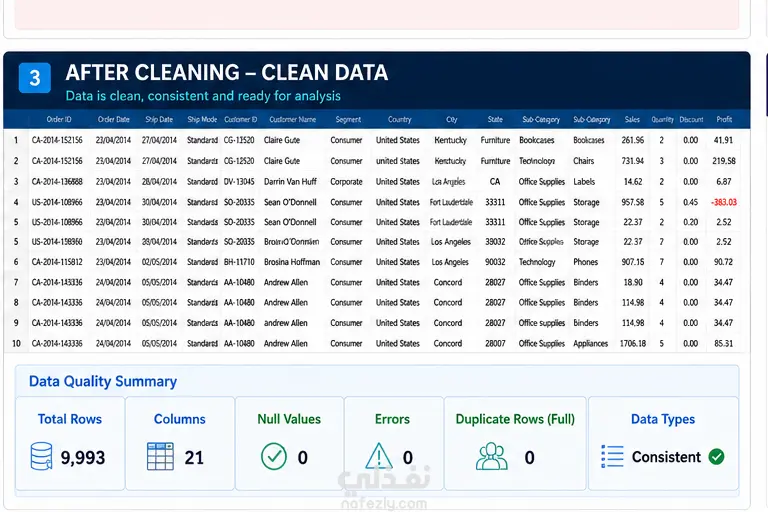
Task: Click the warning triangle icon under Errors
Action: pos(379,456)
